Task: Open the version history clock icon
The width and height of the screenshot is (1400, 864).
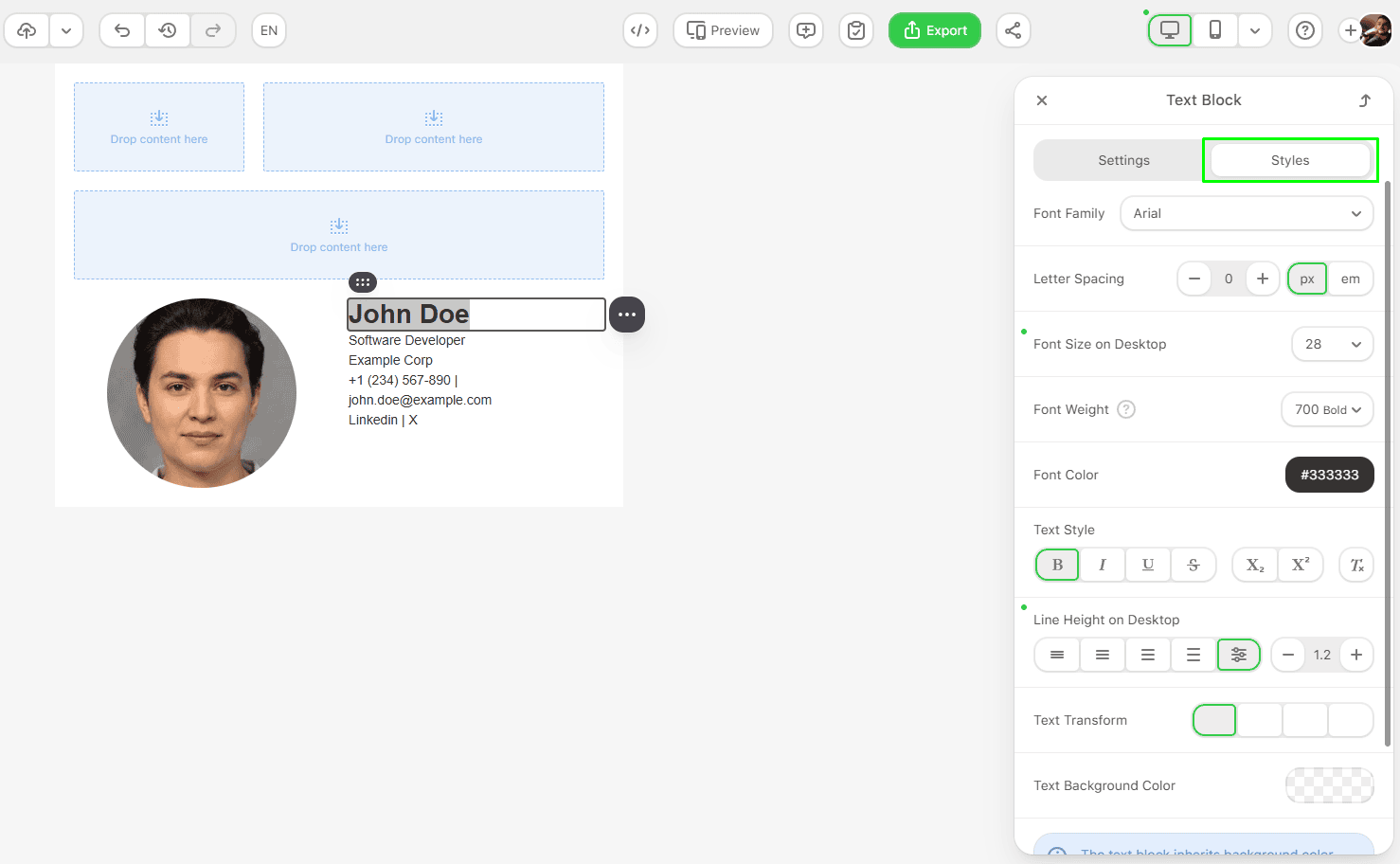Action: click(168, 30)
